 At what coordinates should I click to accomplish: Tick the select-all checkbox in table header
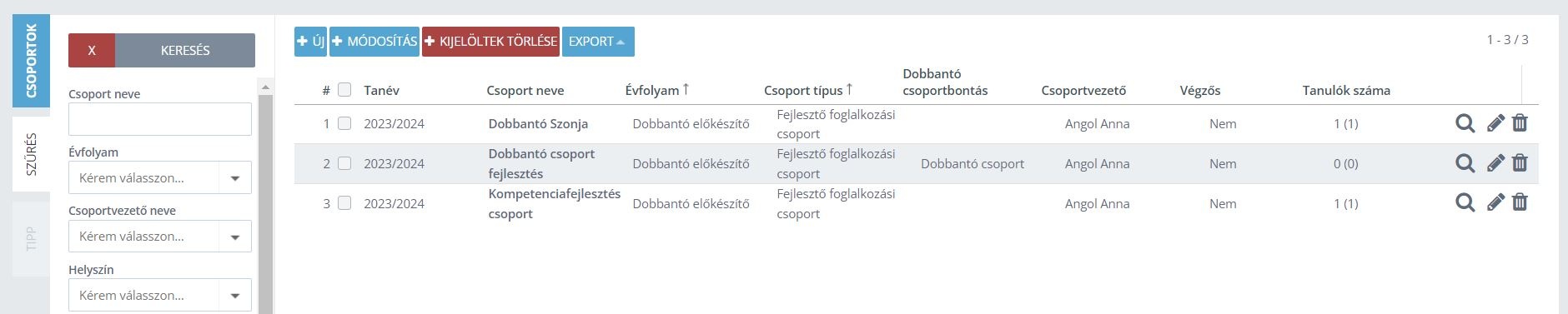[x=344, y=90]
